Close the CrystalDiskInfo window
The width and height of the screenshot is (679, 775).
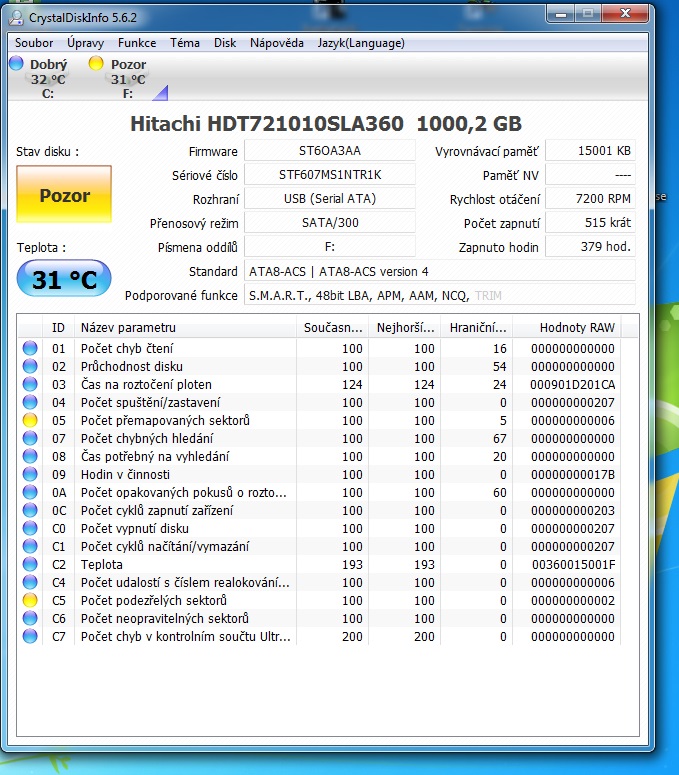click(x=626, y=14)
